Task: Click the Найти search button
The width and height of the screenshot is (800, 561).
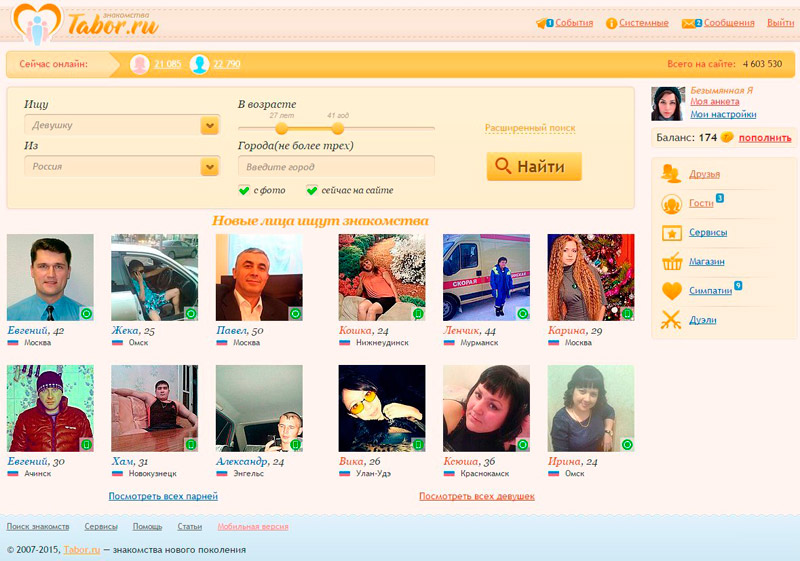Action: [534, 166]
